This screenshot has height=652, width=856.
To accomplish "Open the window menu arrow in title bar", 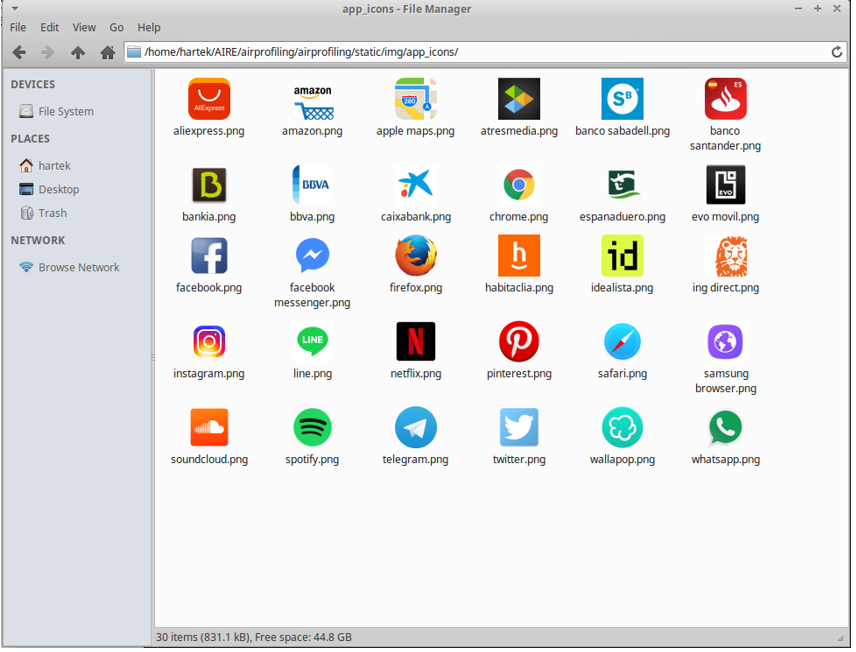I will click(14, 9).
